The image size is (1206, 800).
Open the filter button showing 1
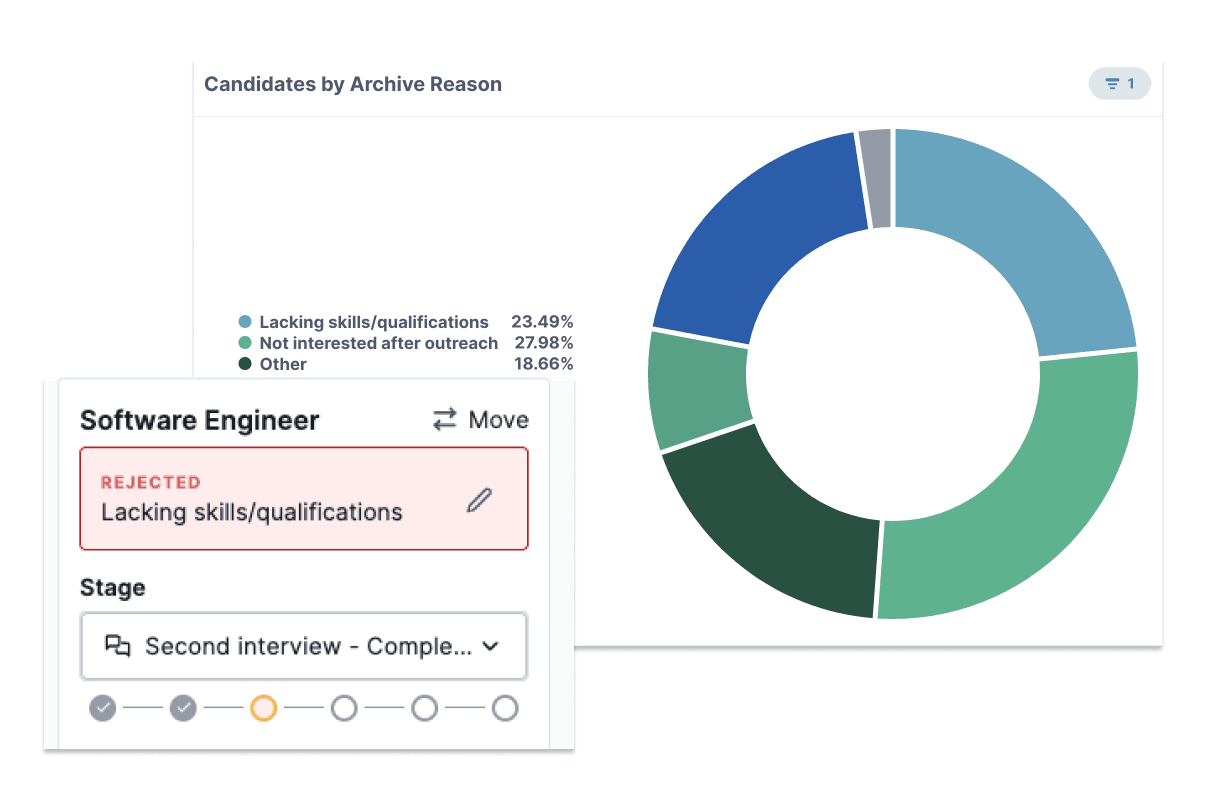pos(1119,84)
